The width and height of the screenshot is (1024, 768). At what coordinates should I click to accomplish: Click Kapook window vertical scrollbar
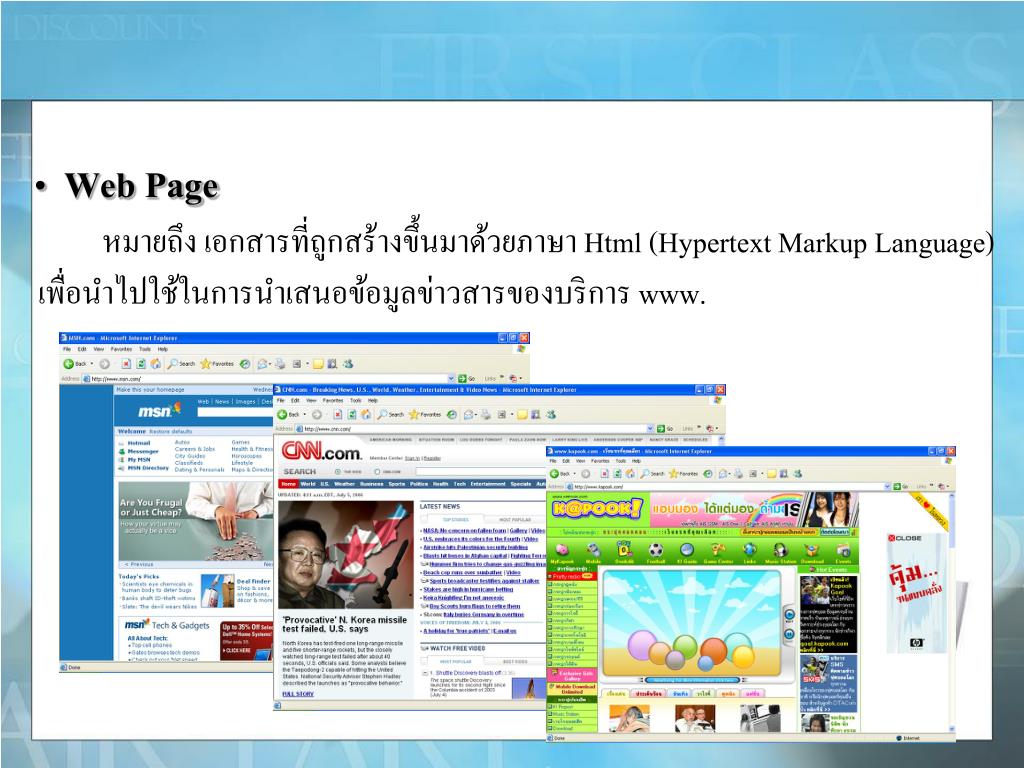(x=952, y=613)
